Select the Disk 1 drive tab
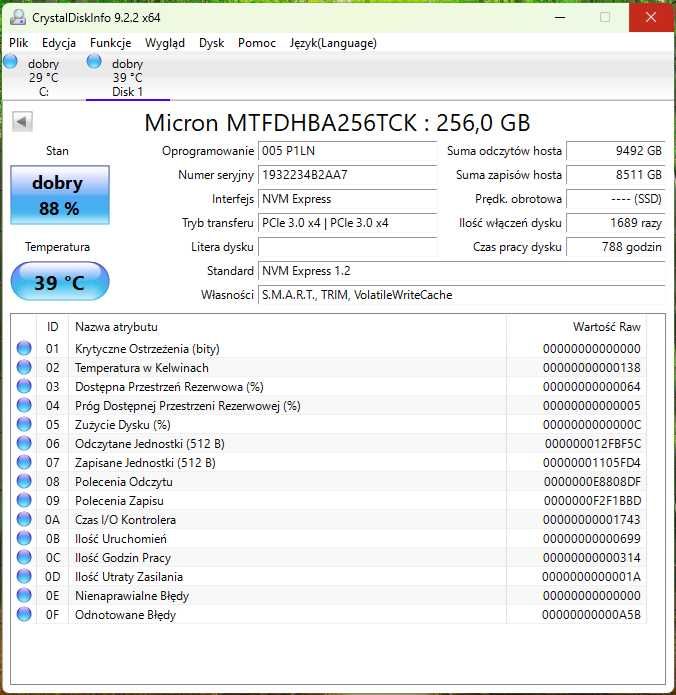 click(x=128, y=77)
